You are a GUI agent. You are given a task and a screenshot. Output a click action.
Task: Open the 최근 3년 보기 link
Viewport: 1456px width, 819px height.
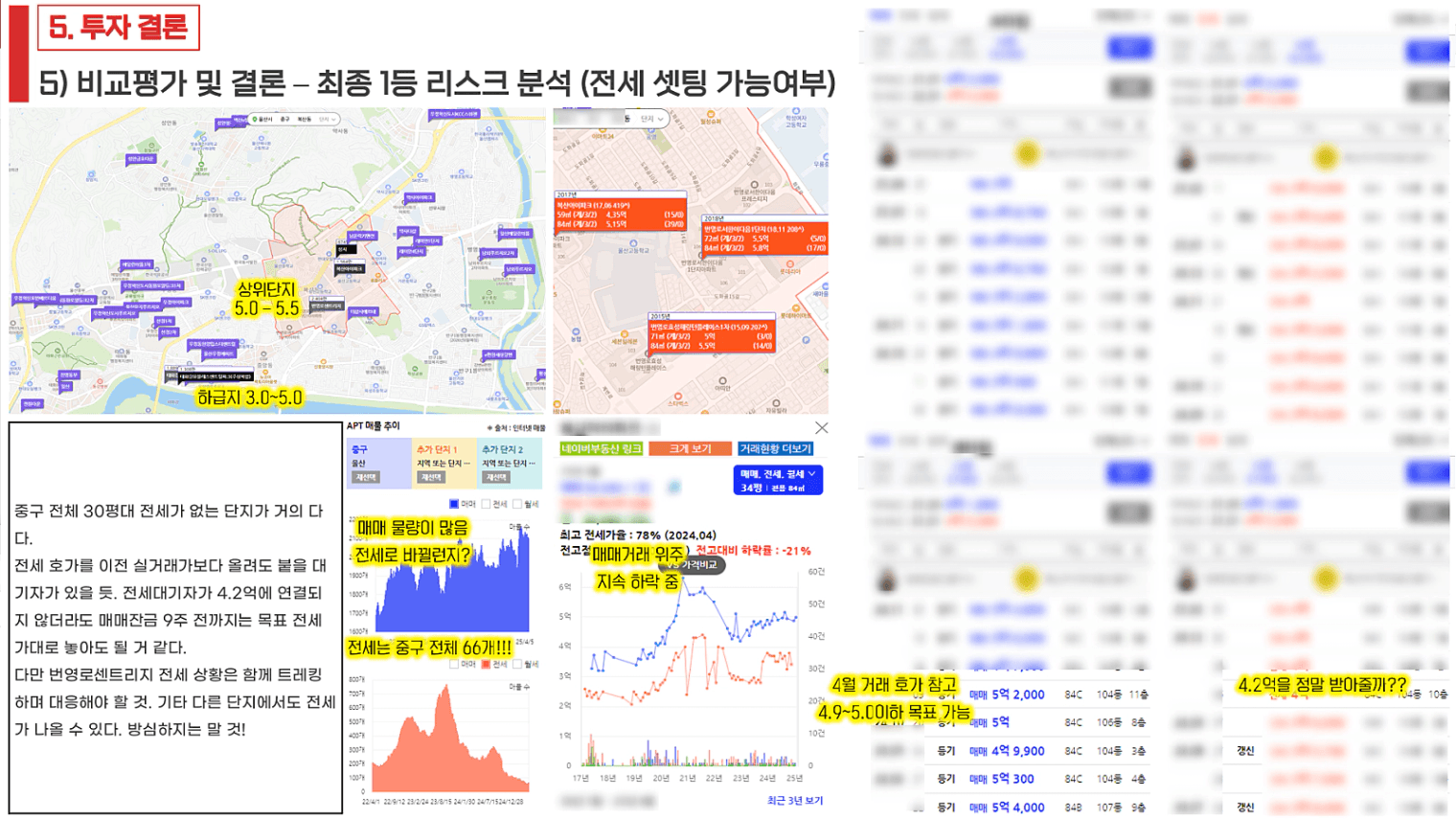click(x=795, y=801)
